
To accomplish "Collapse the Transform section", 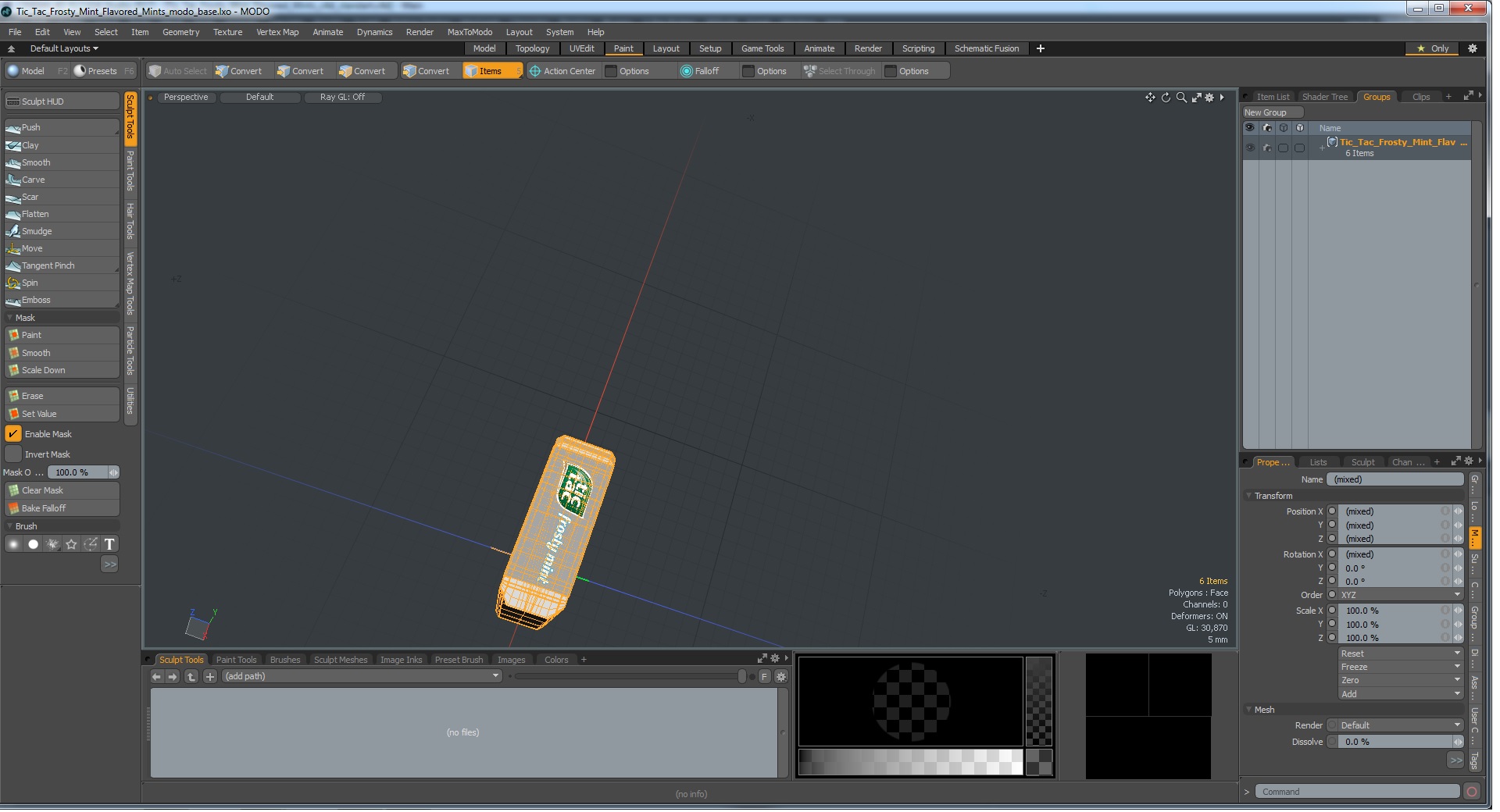I will click(x=1249, y=496).
